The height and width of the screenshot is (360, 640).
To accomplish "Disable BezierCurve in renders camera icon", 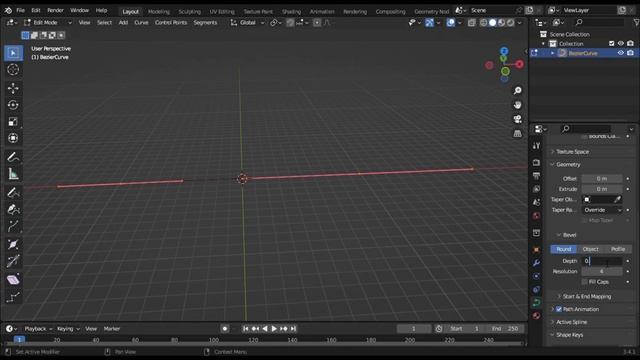I will click(631, 53).
